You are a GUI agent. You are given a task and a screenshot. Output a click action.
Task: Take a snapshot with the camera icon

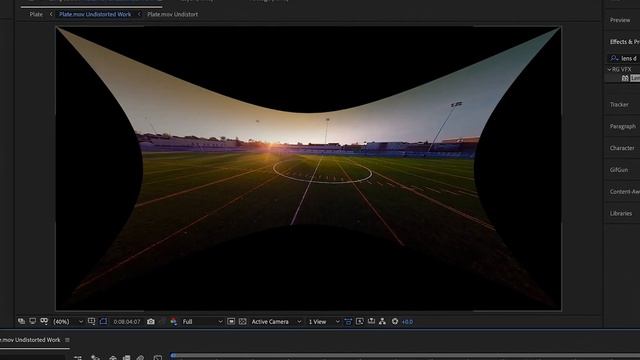(151, 322)
